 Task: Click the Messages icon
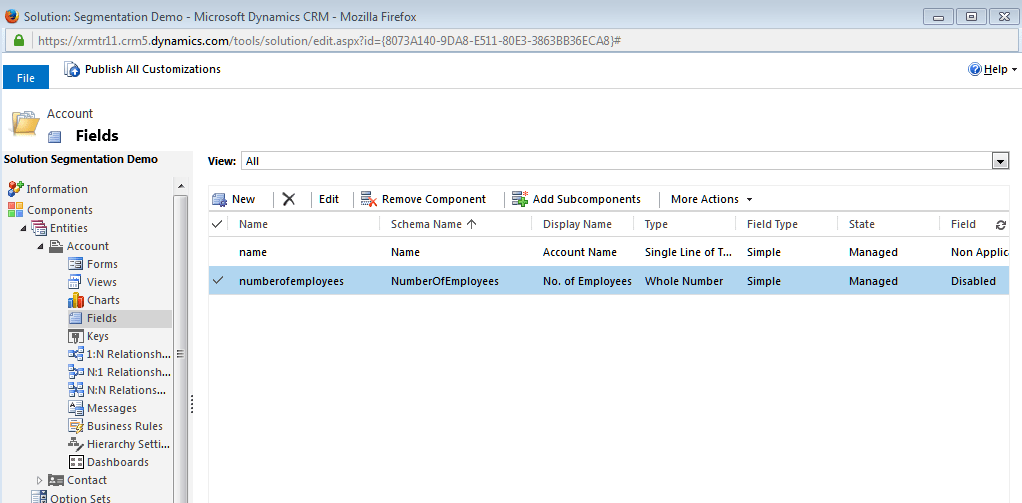coord(76,408)
